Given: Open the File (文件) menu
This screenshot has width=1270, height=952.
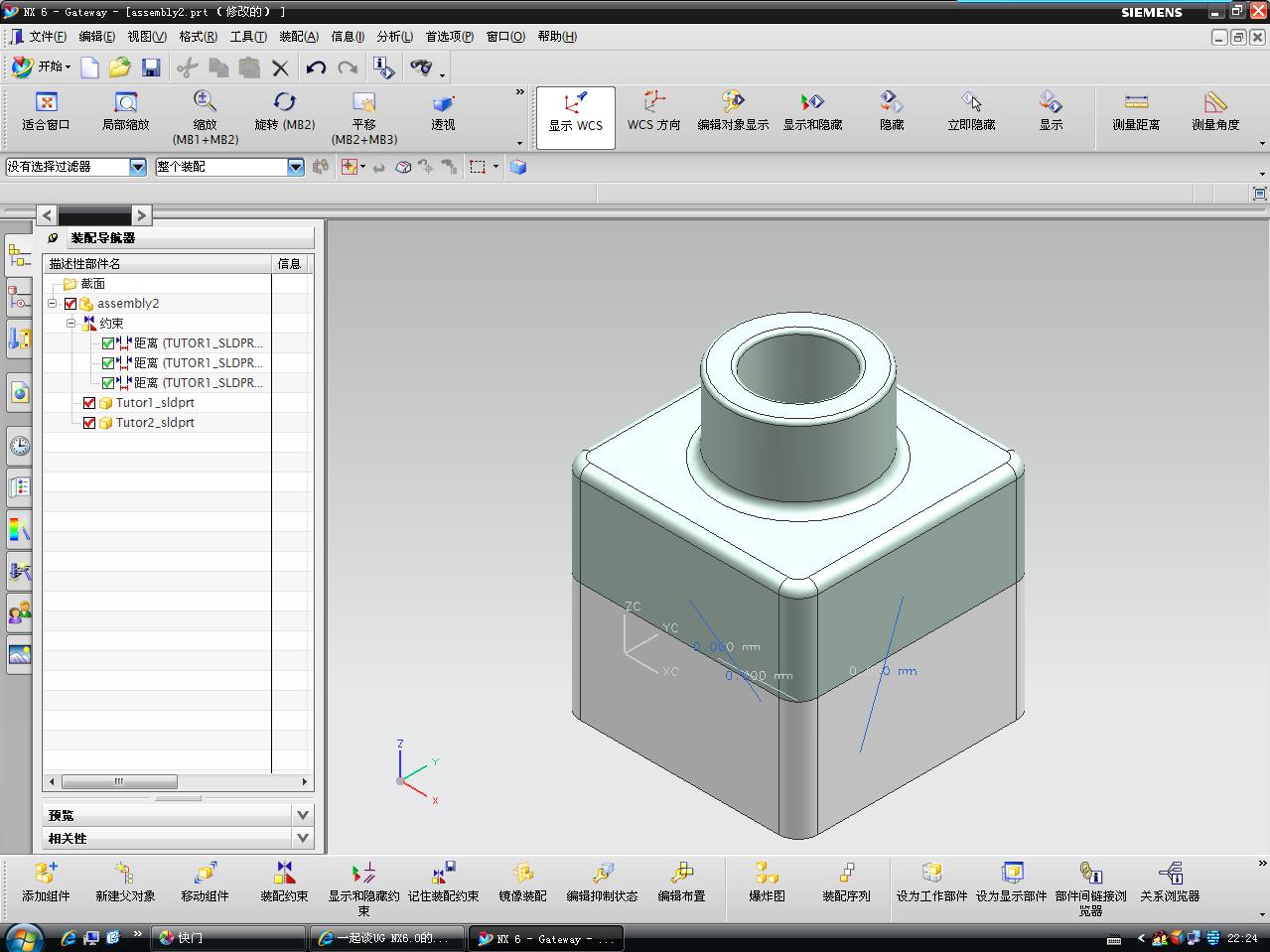Looking at the screenshot, I should [47, 37].
